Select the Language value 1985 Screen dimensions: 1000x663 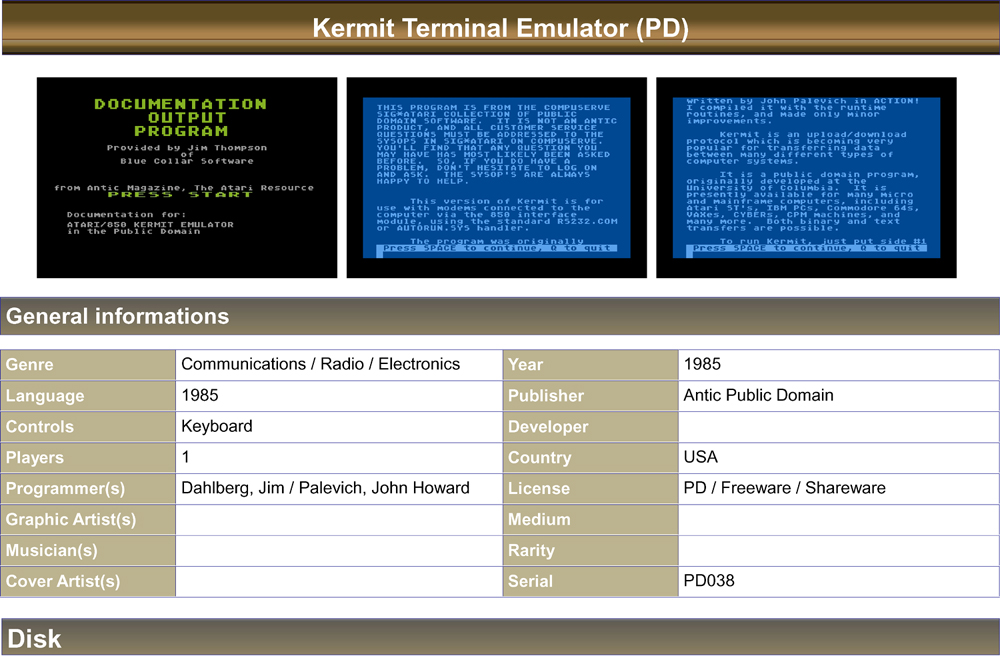tap(200, 396)
